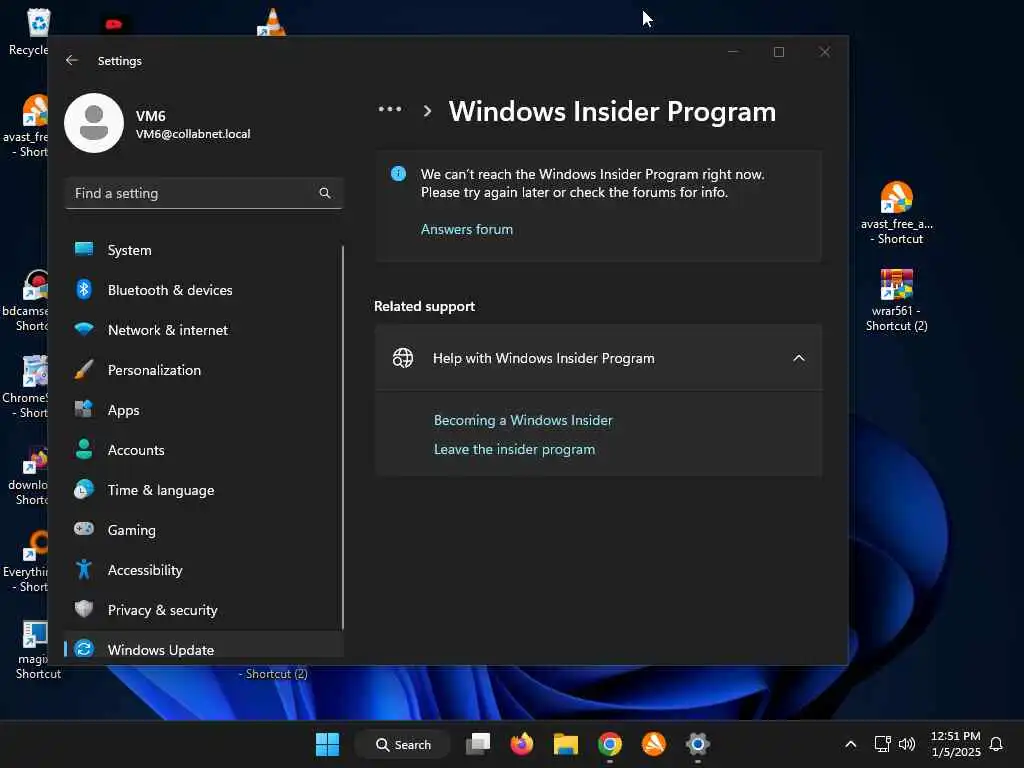Show hidden system tray icons
Image resolution: width=1024 pixels, height=768 pixels.
pyautogui.click(x=850, y=744)
